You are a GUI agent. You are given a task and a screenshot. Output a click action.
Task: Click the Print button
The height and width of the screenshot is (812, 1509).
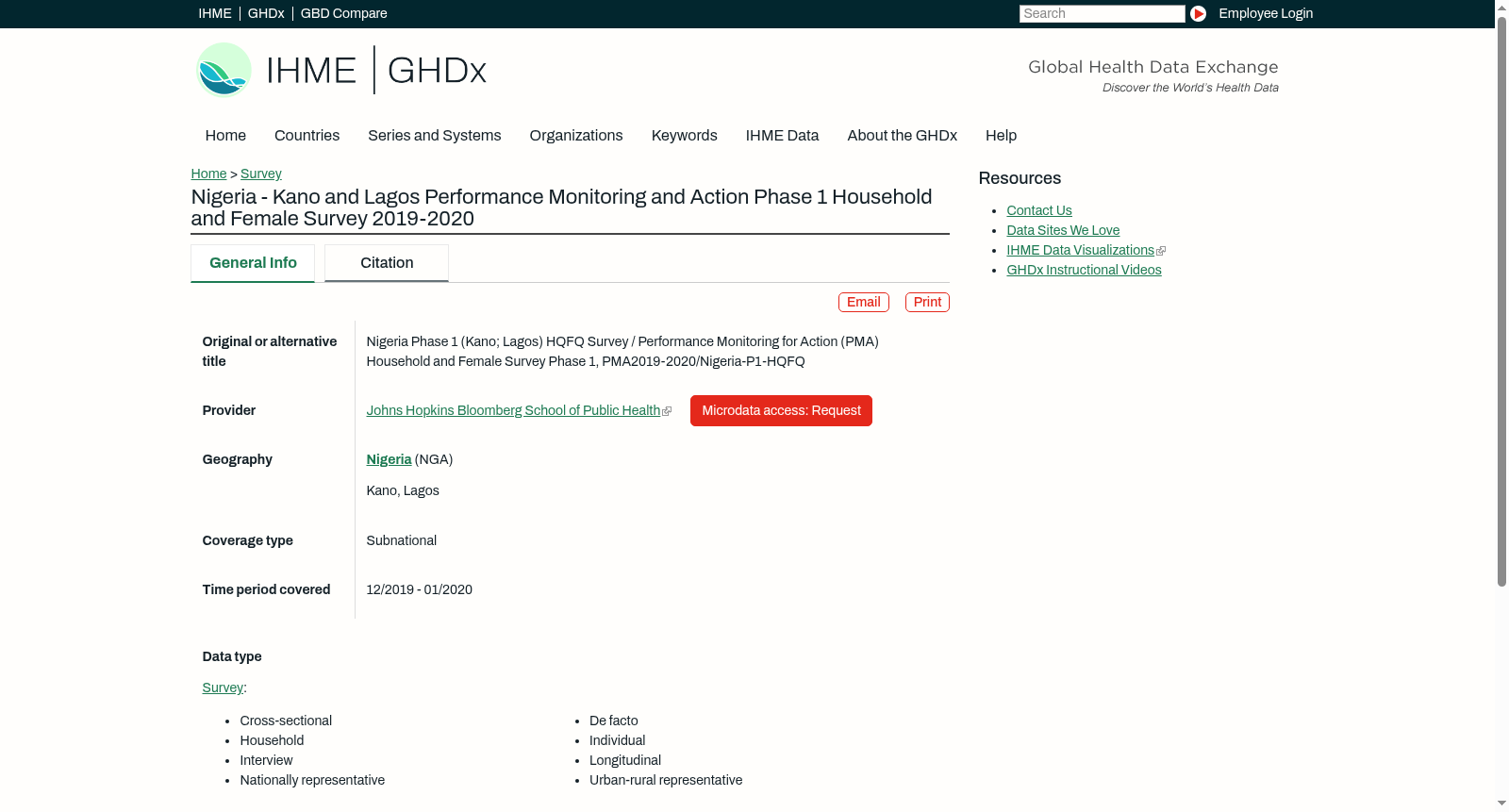click(927, 302)
